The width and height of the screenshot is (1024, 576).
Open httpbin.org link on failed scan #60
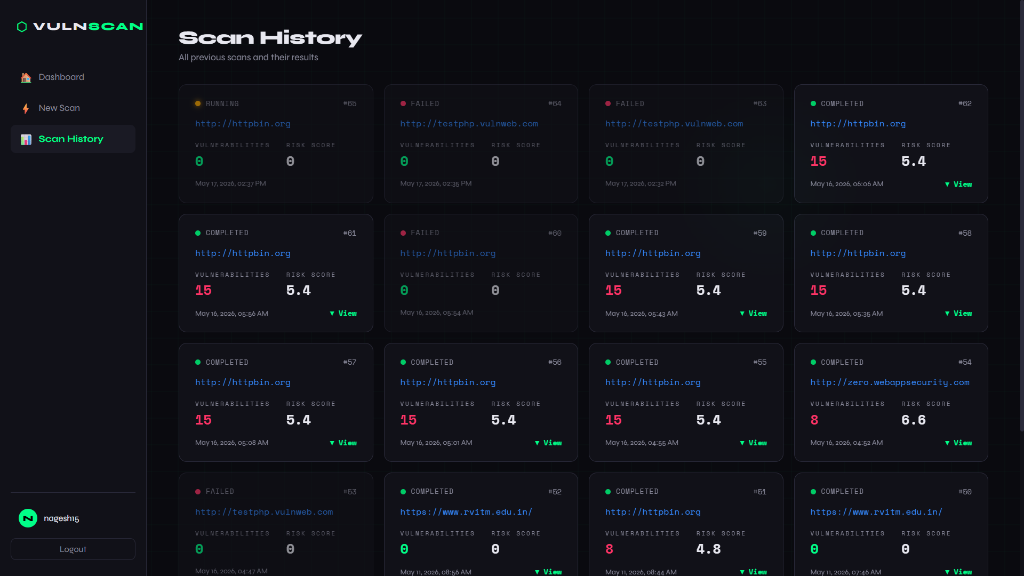(448, 253)
